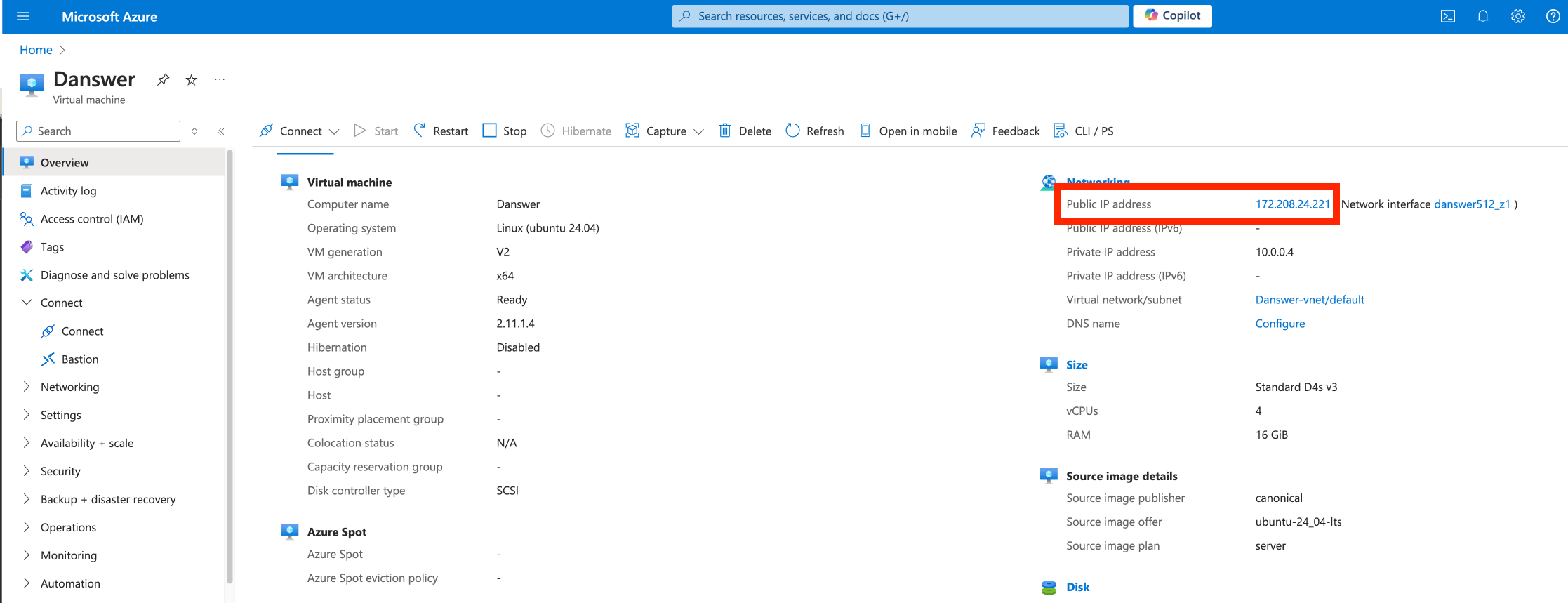The height and width of the screenshot is (603, 1568).
Task: Open Diagnose and solve problems
Action: click(x=114, y=274)
